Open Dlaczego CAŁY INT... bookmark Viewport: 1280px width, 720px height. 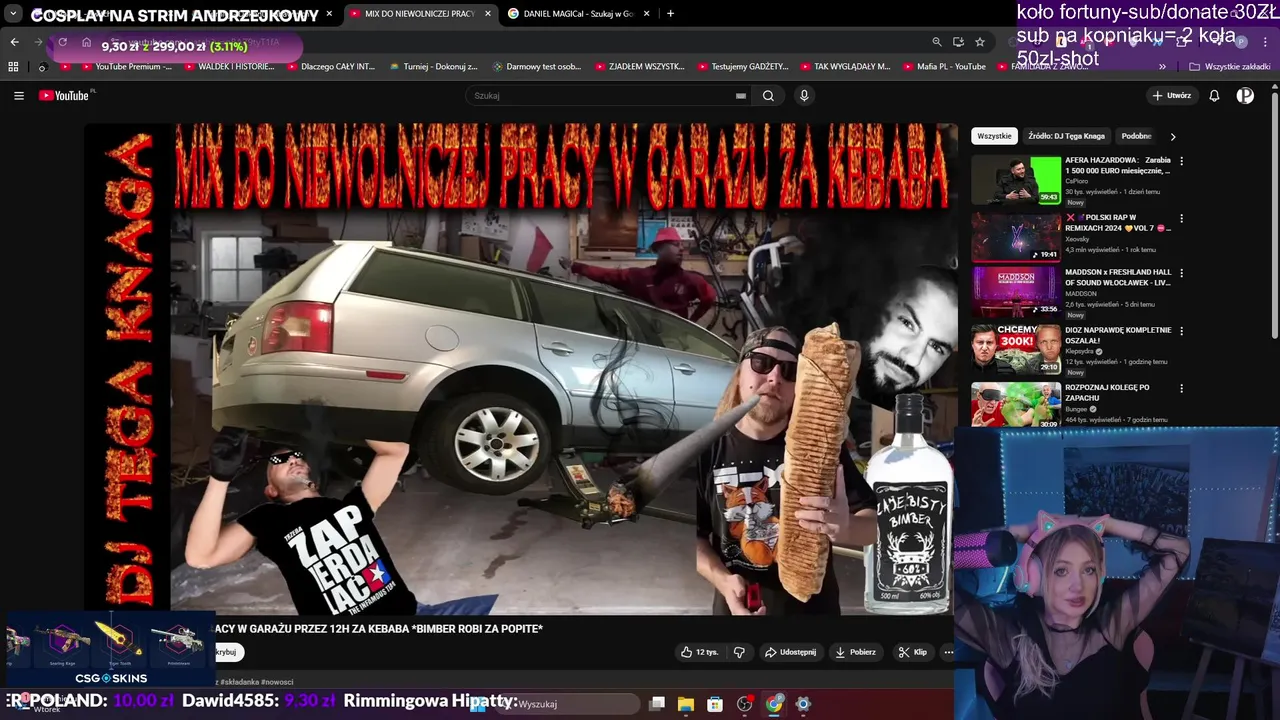pyautogui.click(x=329, y=67)
